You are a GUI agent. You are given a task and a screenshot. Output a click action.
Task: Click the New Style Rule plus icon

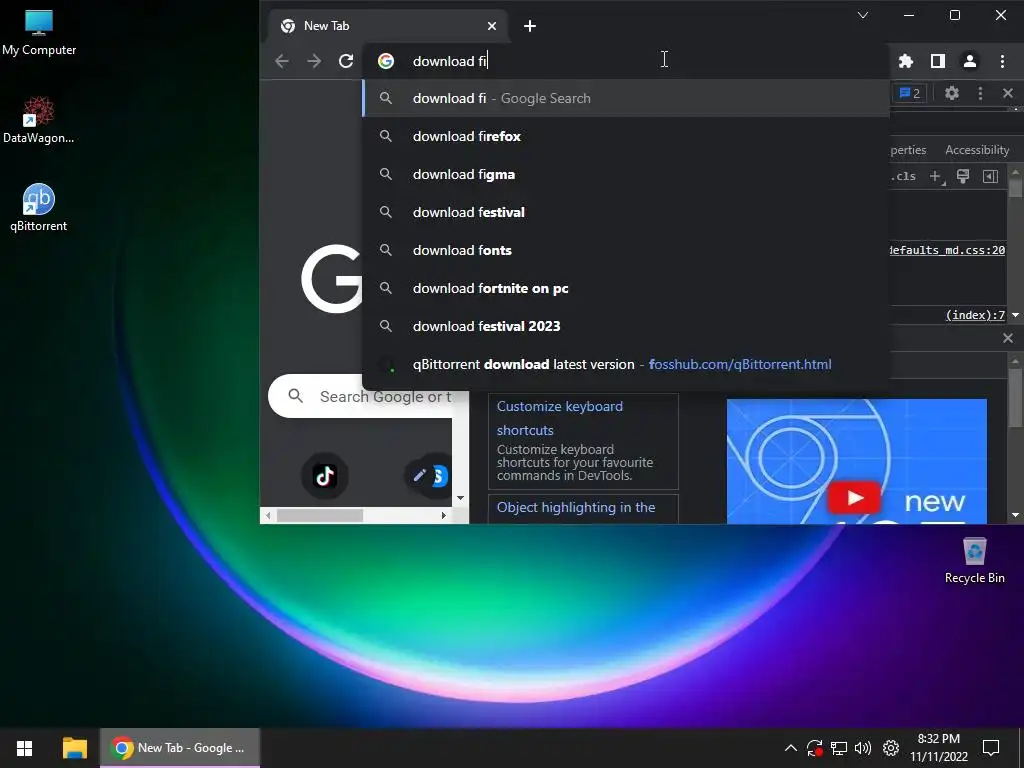click(936, 176)
